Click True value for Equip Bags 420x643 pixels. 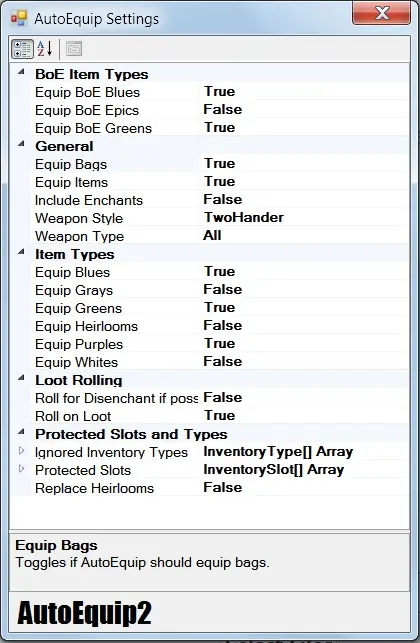click(x=219, y=164)
